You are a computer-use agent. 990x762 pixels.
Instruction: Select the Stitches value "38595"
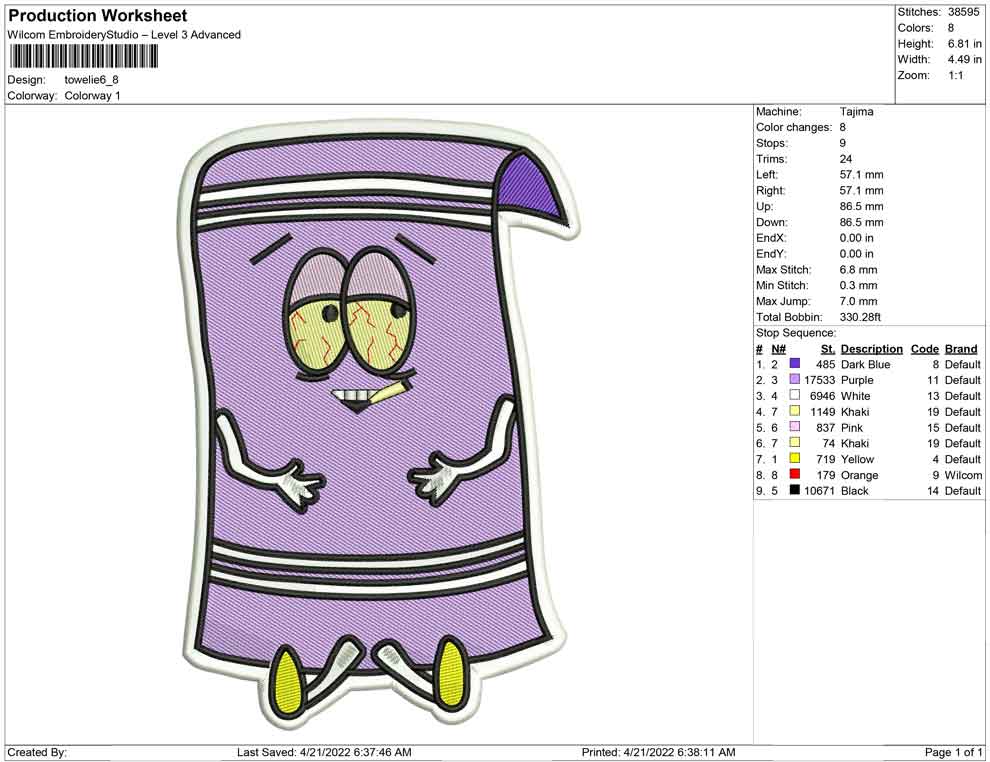point(963,12)
